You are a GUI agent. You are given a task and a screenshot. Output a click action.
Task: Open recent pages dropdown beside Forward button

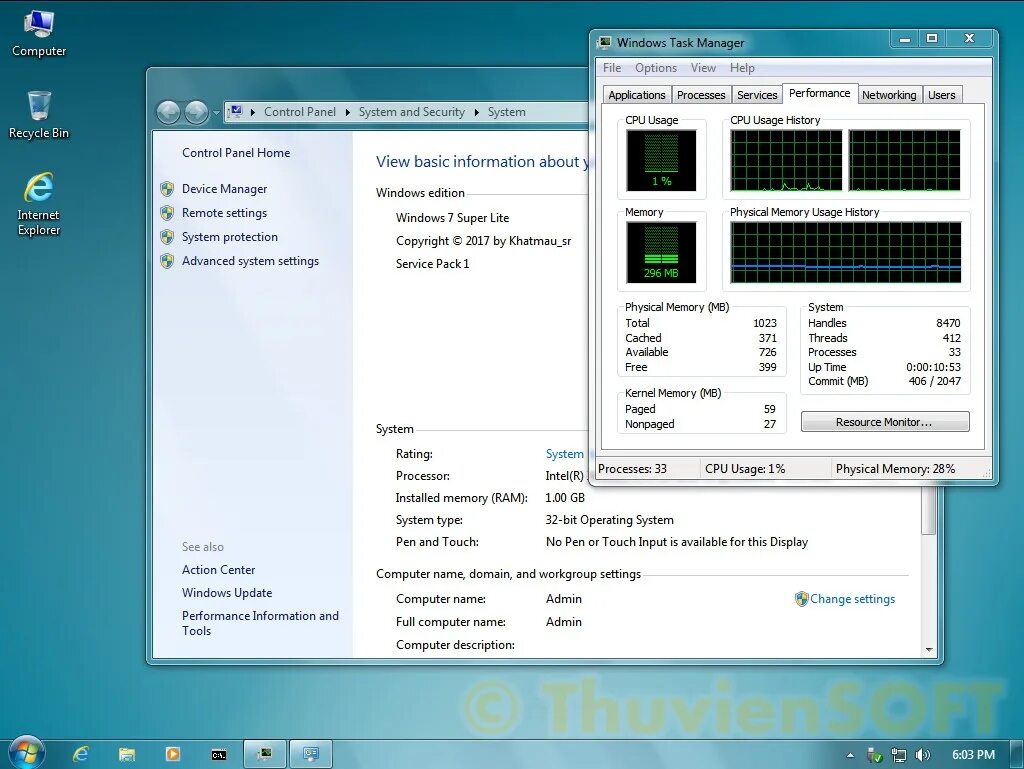click(x=216, y=113)
